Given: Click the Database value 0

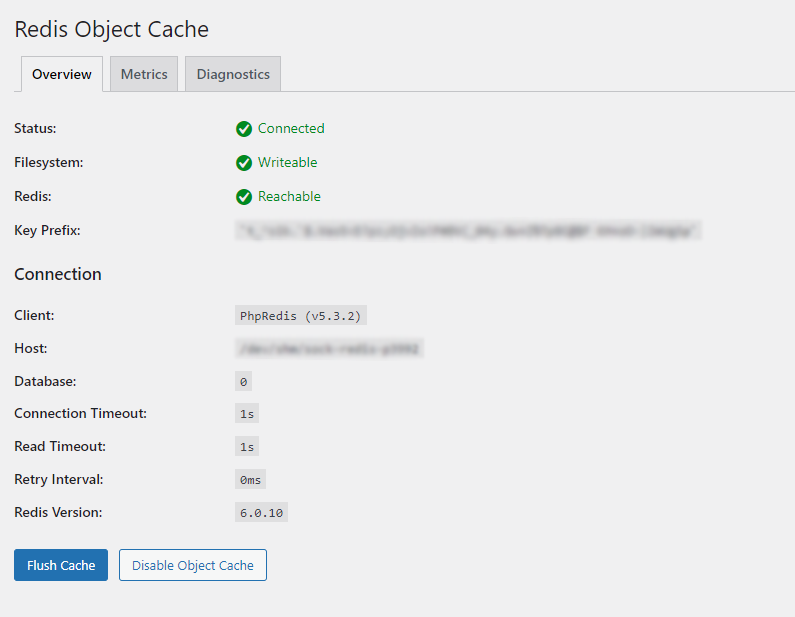Looking at the screenshot, I should coord(243,381).
